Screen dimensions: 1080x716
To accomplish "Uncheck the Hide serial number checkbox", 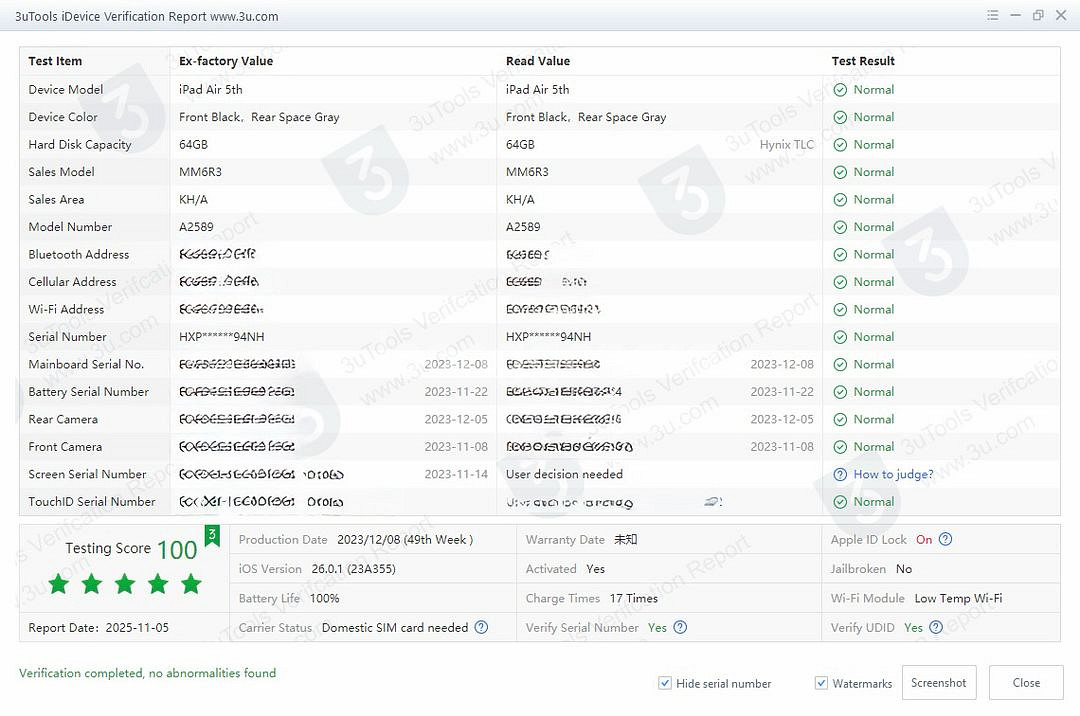I will (x=664, y=683).
